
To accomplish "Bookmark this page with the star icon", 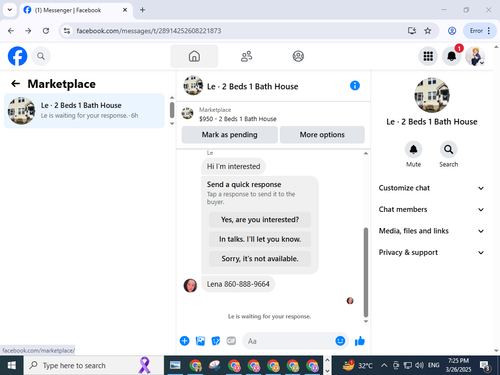I will [428, 31].
